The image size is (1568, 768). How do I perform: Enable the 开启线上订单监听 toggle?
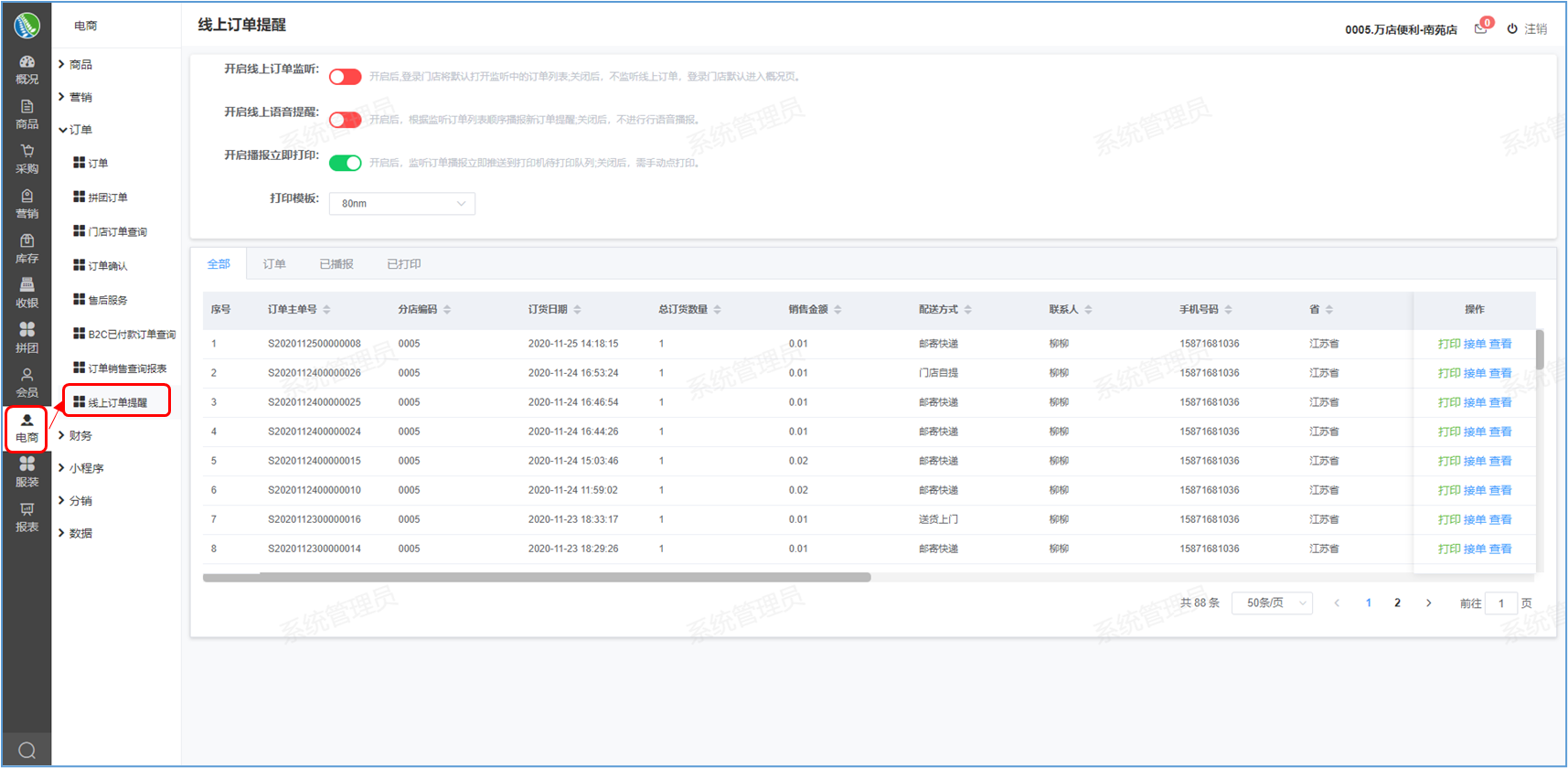pyautogui.click(x=346, y=77)
